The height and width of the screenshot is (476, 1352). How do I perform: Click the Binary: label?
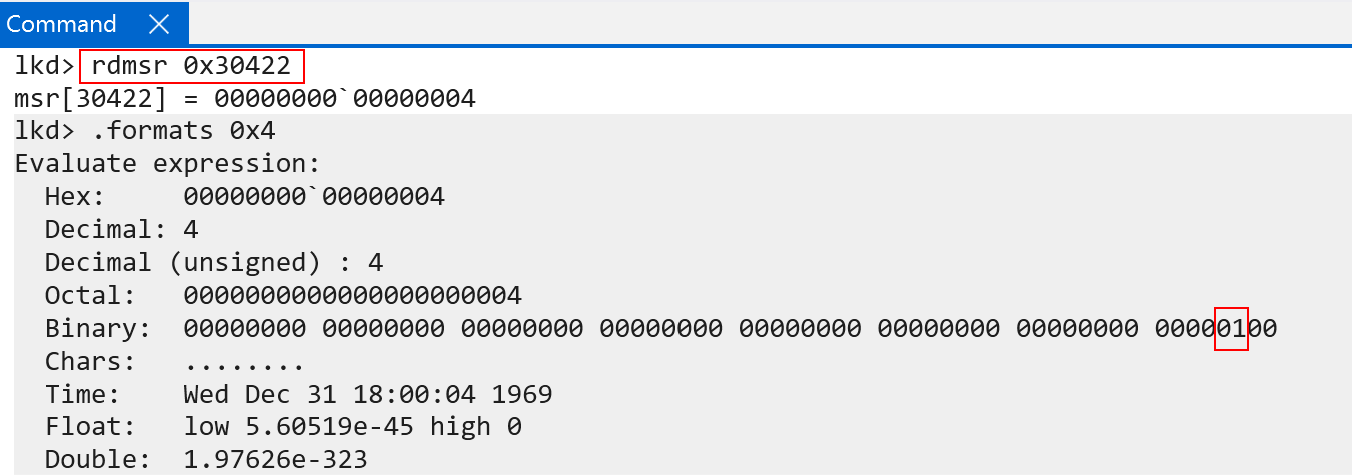[x=97, y=329]
